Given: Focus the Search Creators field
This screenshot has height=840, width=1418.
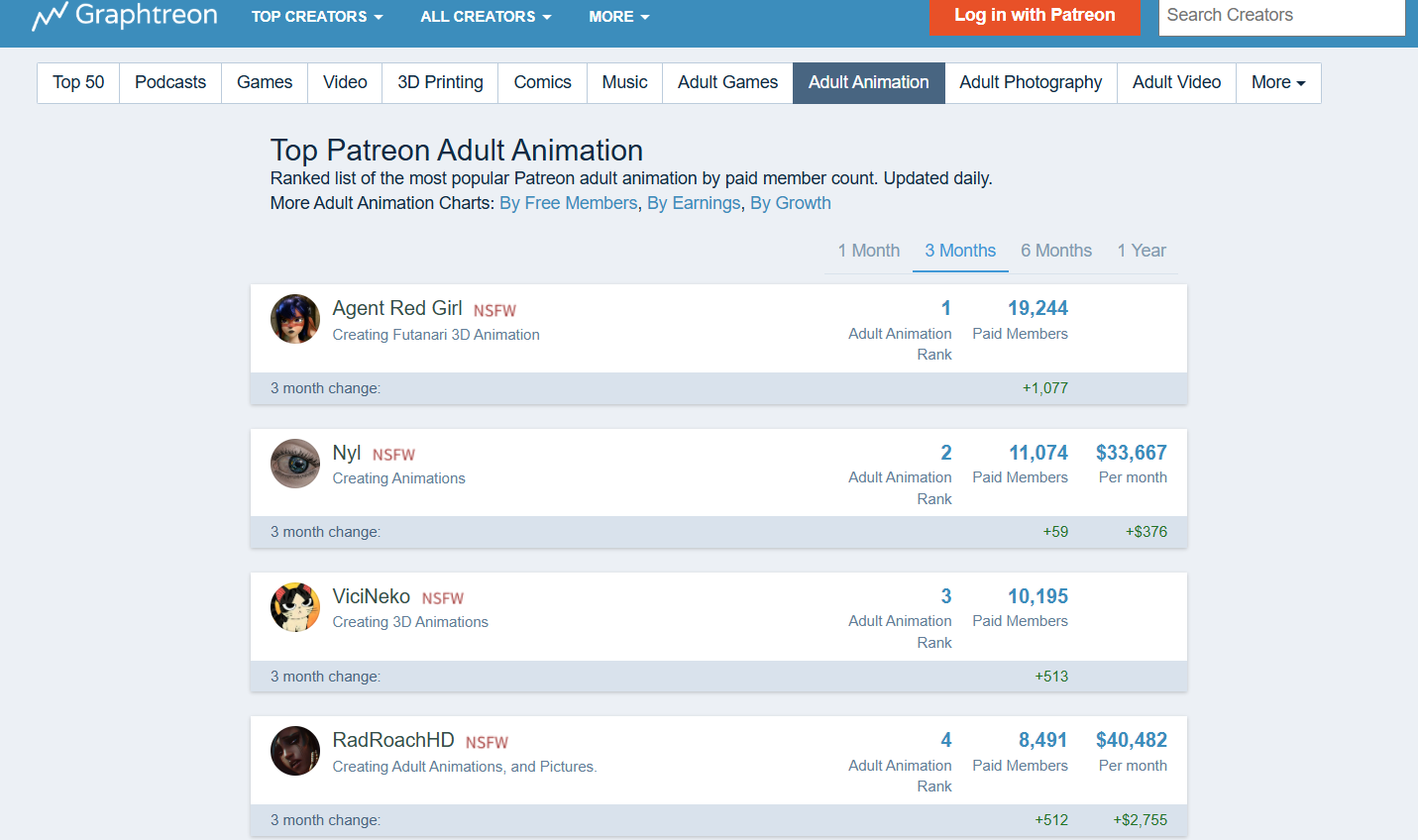Looking at the screenshot, I should [x=1281, y=16].
